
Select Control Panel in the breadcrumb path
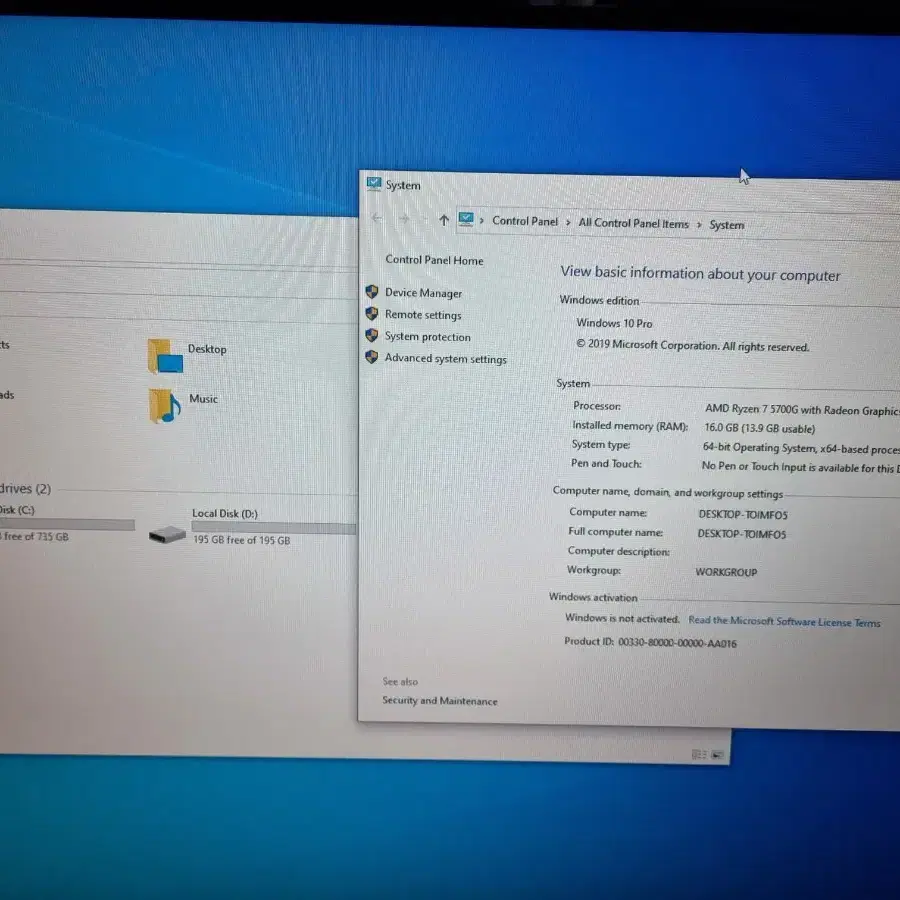525,221
